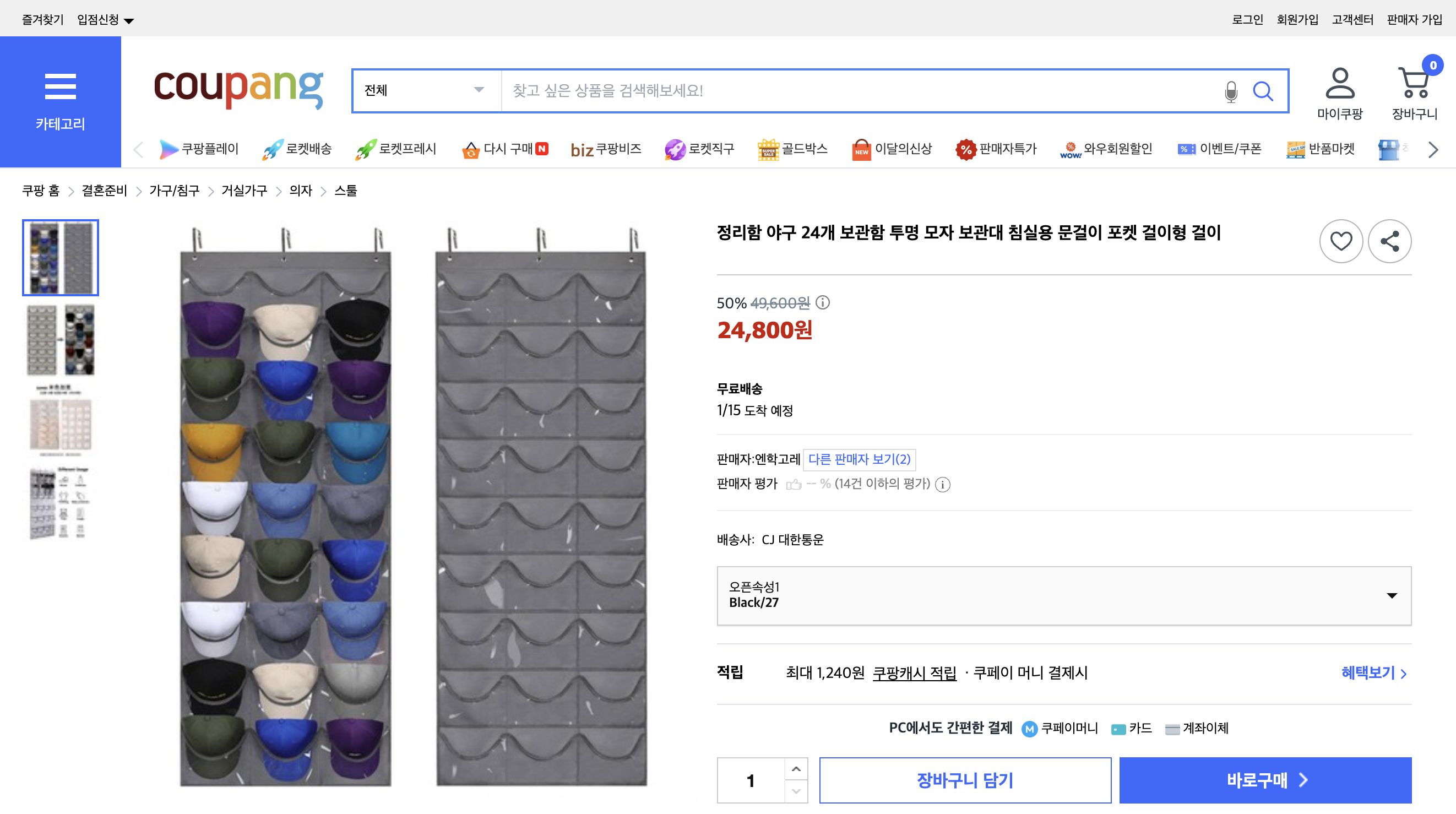The image size is (1456, 814).
Task: Open the 전체 search category dropdown
Action: 424,90
